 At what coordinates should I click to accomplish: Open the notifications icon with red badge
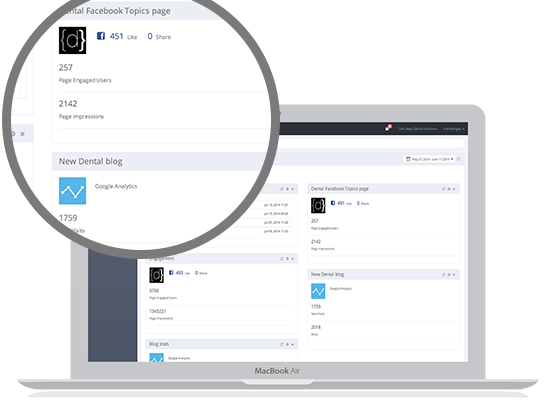pos(388,128)
